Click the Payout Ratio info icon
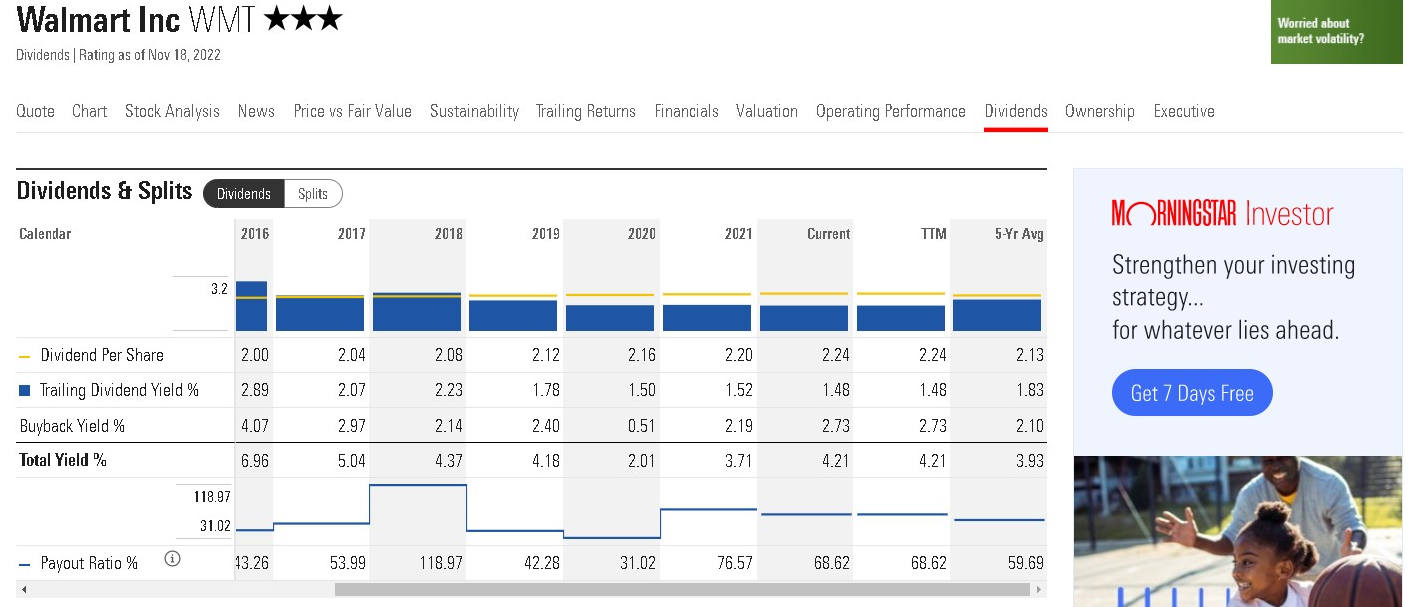Screen dimensions: 1409x607 (172, 559)
